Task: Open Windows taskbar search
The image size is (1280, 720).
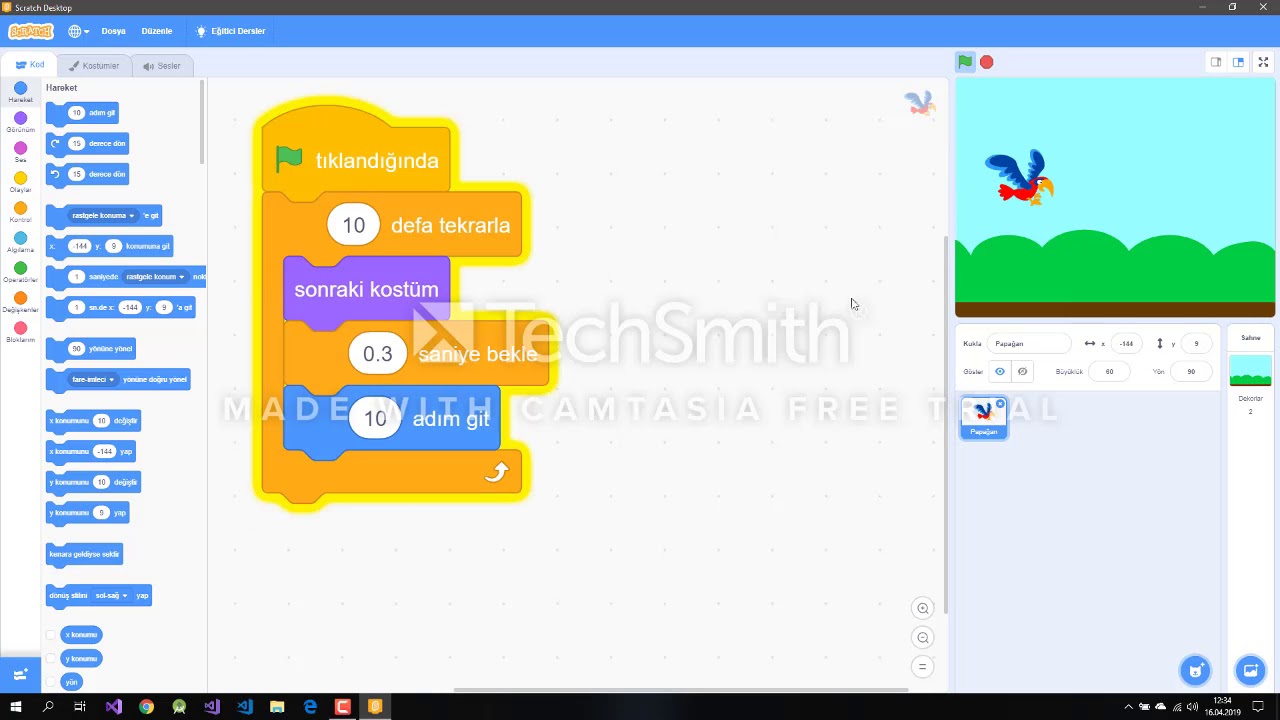Action: click(x=48, y=707)
